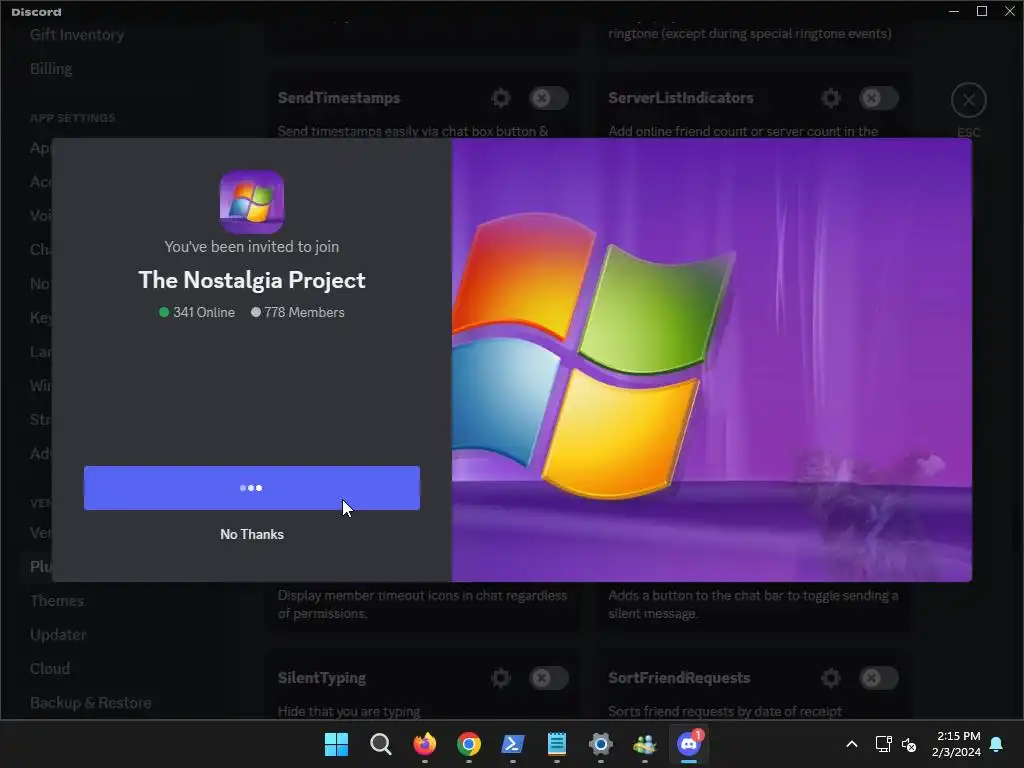Toggle the SendTimestamps plugin switch

click(x=549, y=98)
